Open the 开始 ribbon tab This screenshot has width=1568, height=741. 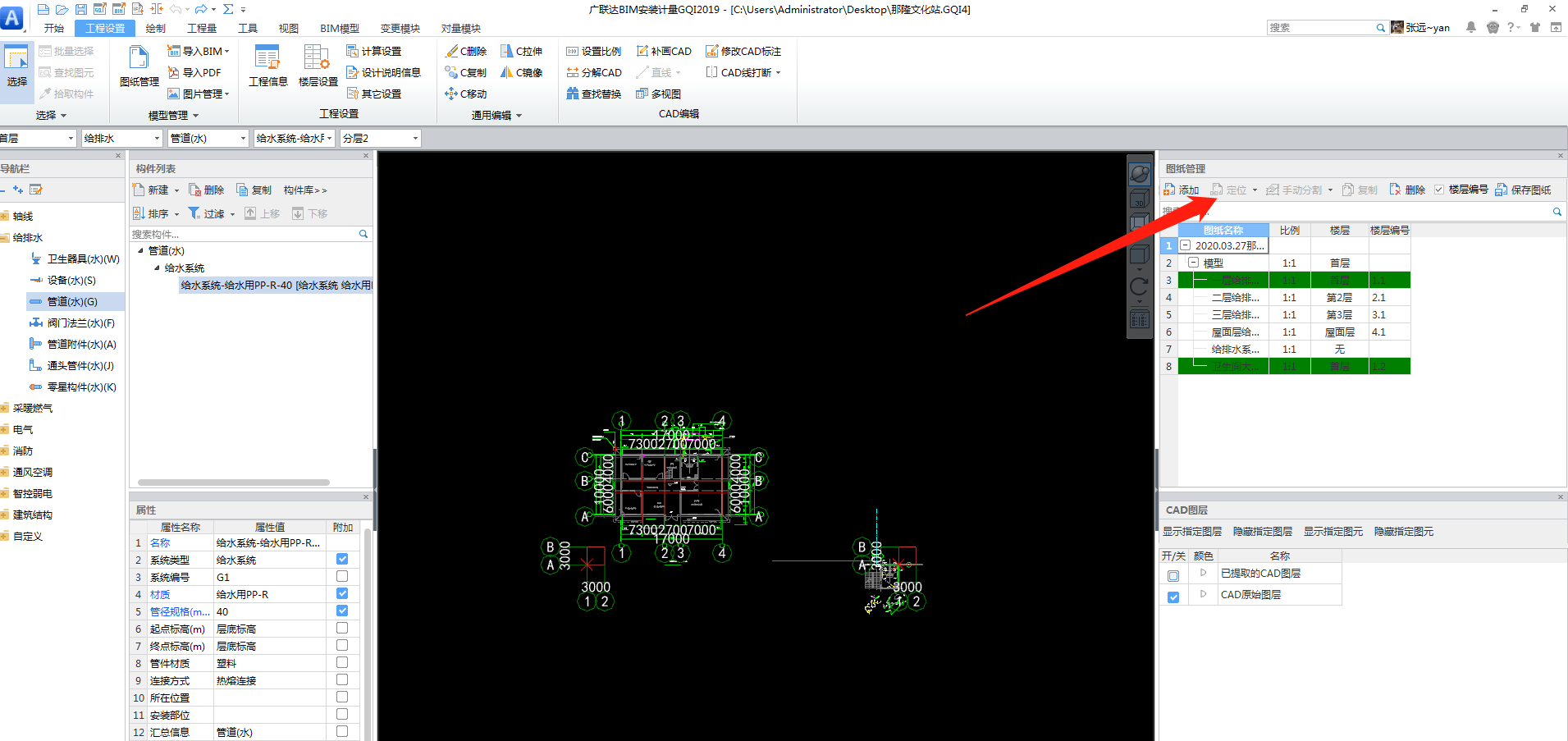54,28
